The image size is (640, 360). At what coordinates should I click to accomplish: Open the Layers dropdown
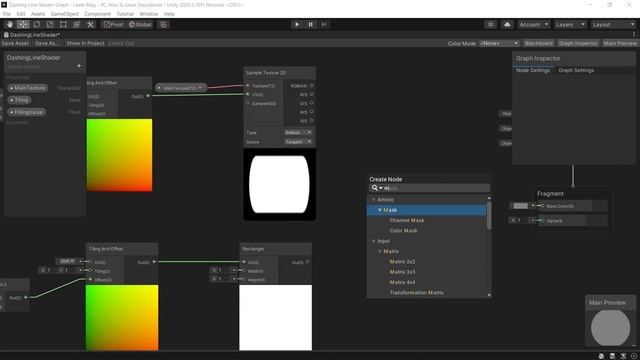(570, 24)
